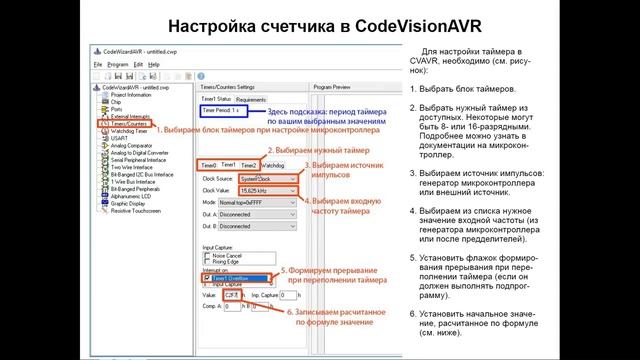The width and height of the screenshot is (640, 360).
Task: Open the Help menu
Action: point(153,65)
